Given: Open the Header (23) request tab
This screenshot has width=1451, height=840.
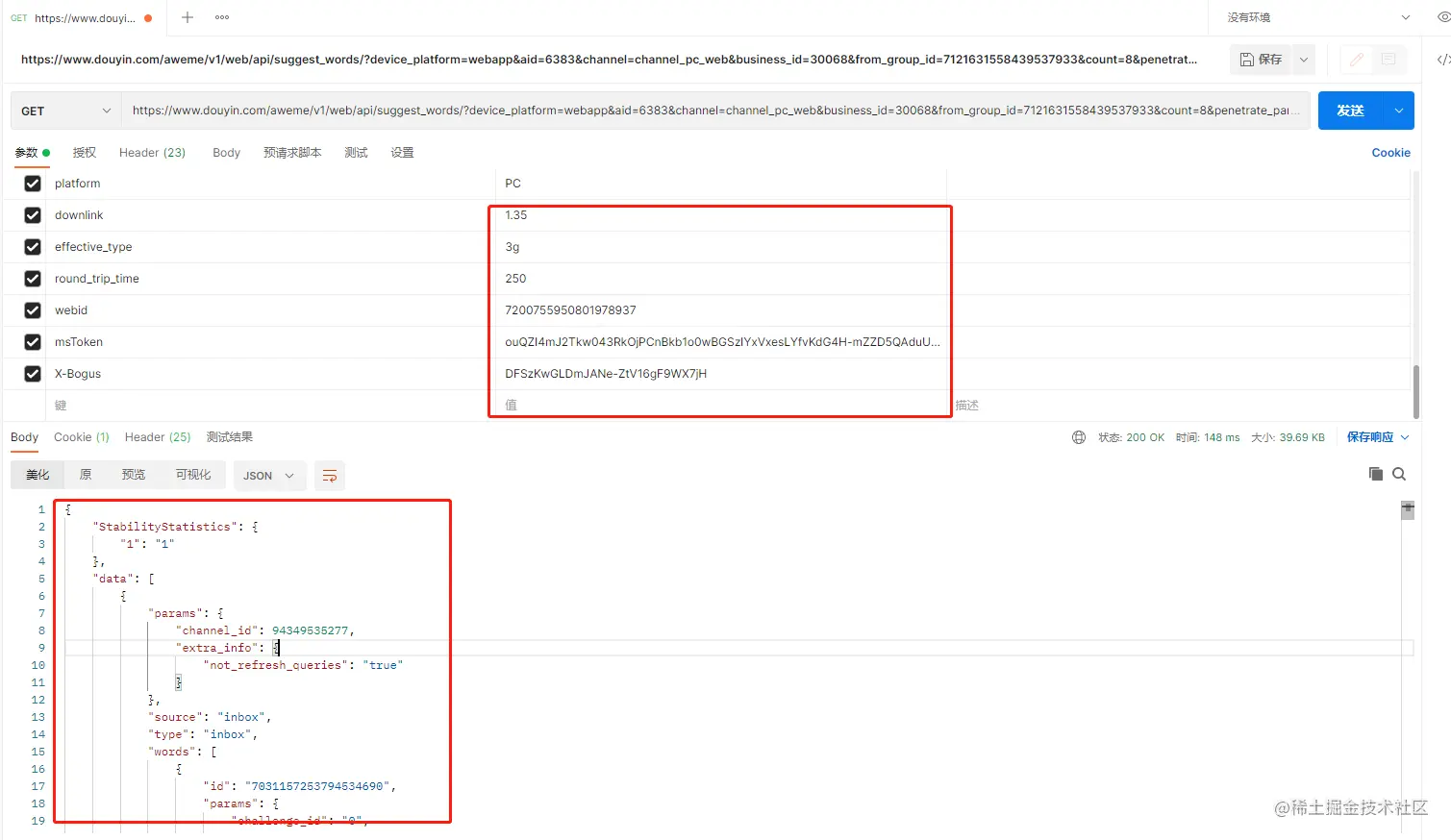Looking at the screenshot, I should (x=152, y=153).
